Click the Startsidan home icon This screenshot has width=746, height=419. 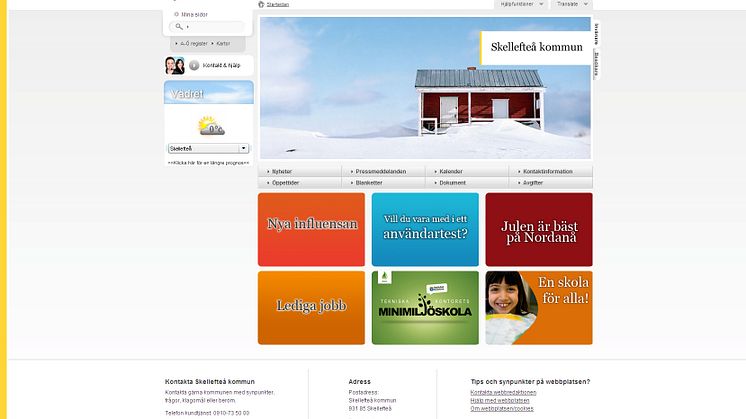(x=261, y=5)
